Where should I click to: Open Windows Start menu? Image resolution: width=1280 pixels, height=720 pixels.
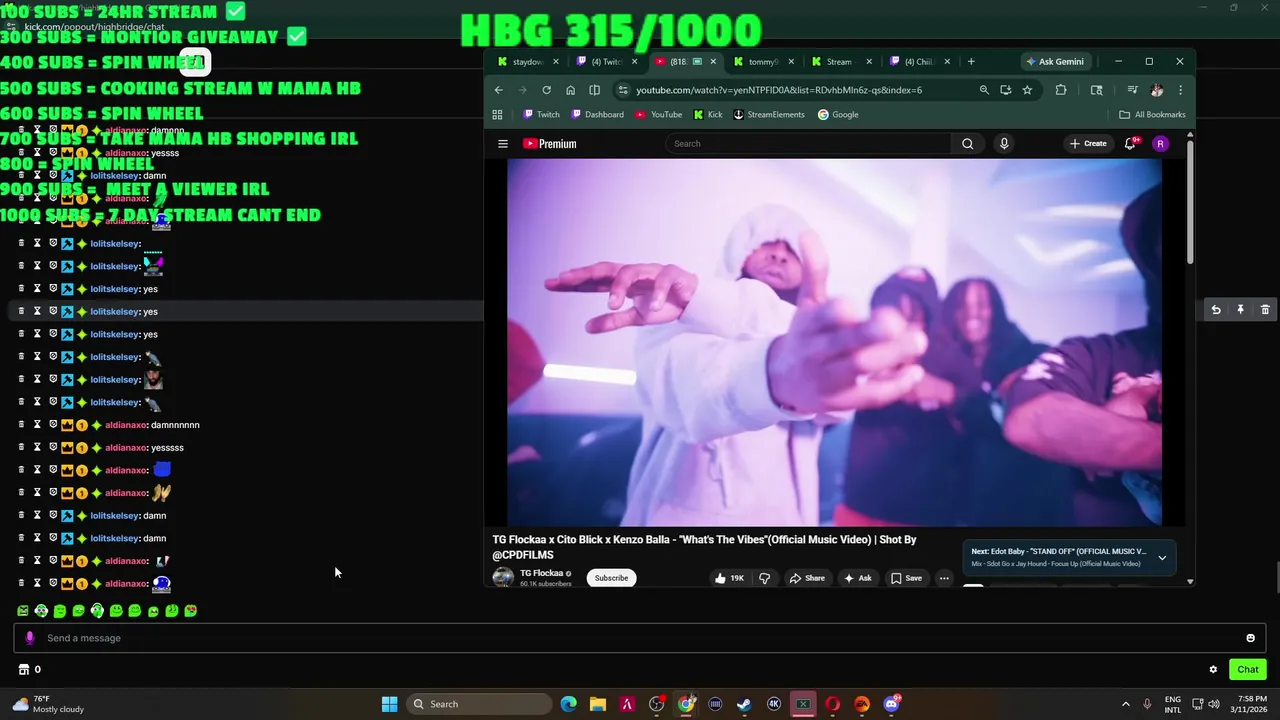tap(389, 704)
